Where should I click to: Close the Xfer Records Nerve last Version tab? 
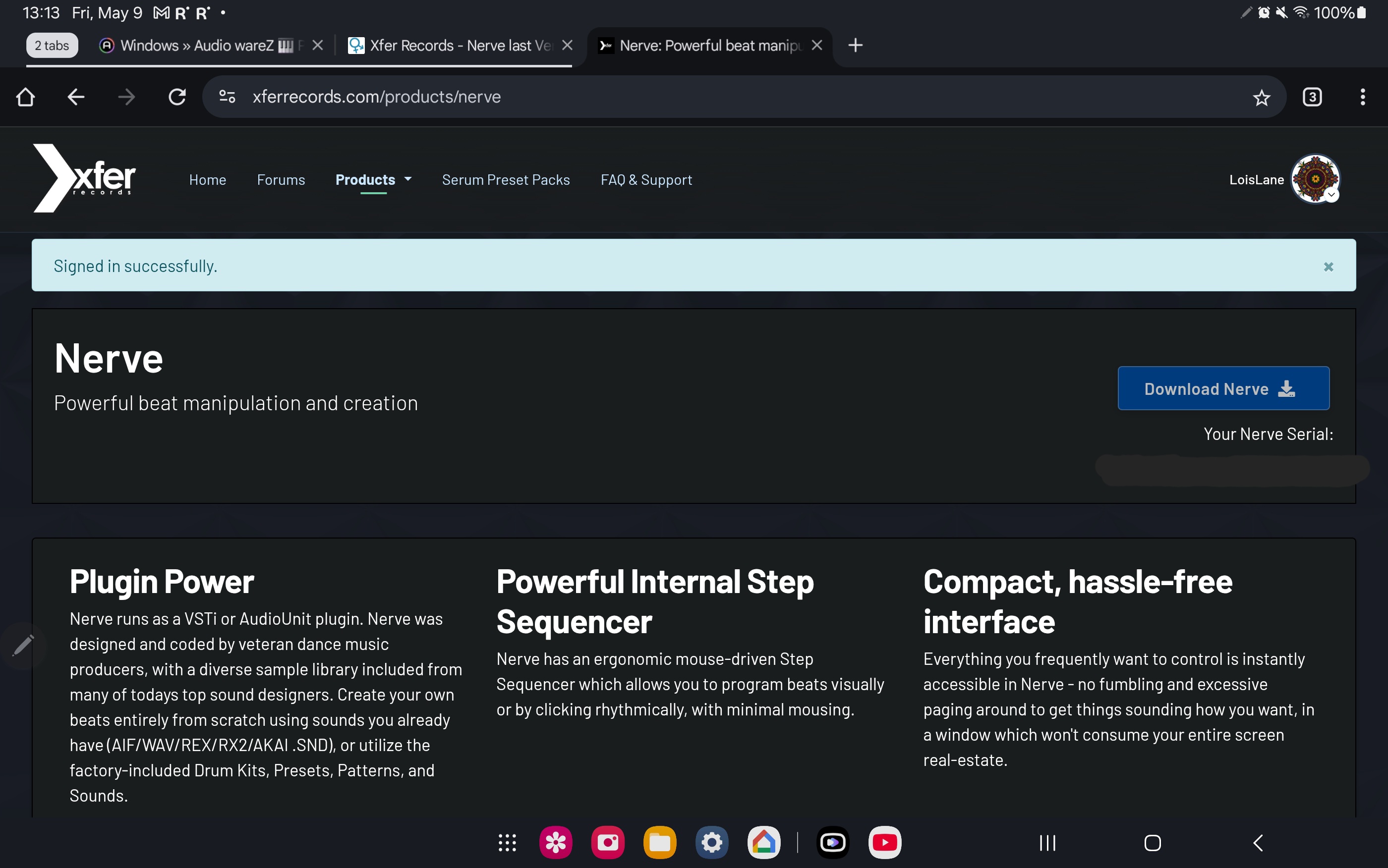568,46
